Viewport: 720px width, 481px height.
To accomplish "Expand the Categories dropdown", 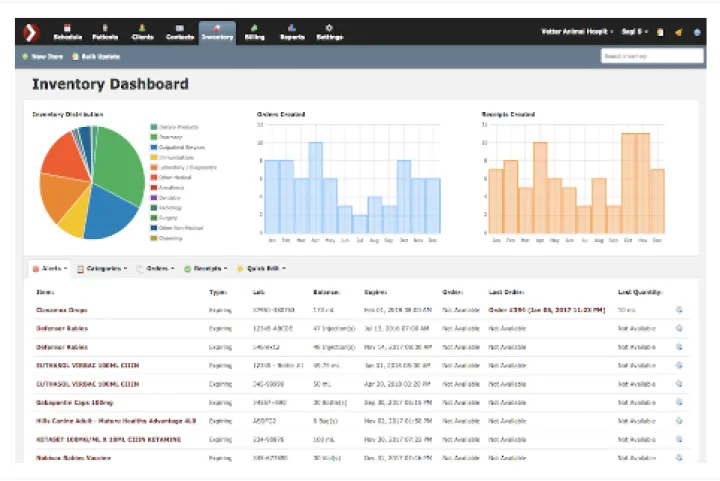I will (x=102, y=268).
